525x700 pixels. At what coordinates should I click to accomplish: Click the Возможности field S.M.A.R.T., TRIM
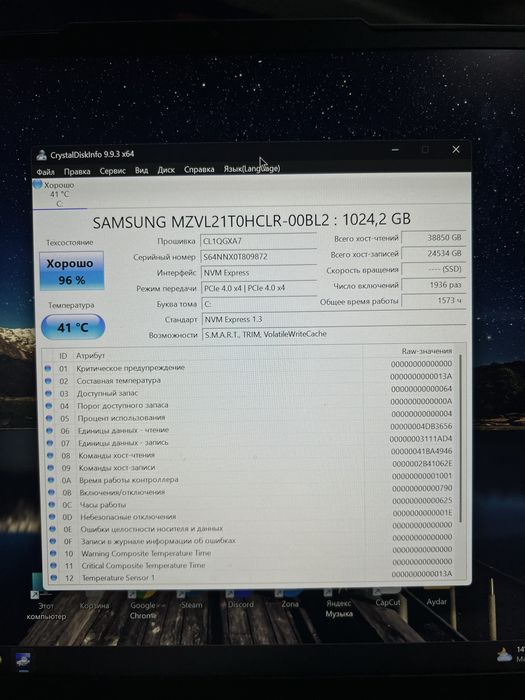pos(334,334)
